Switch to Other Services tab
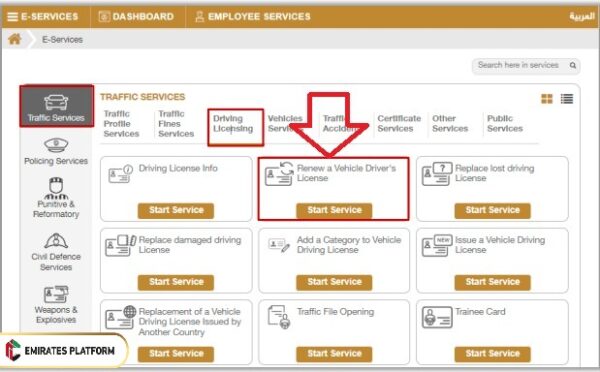Screen dimensions: 600x372 coord(450,124)
